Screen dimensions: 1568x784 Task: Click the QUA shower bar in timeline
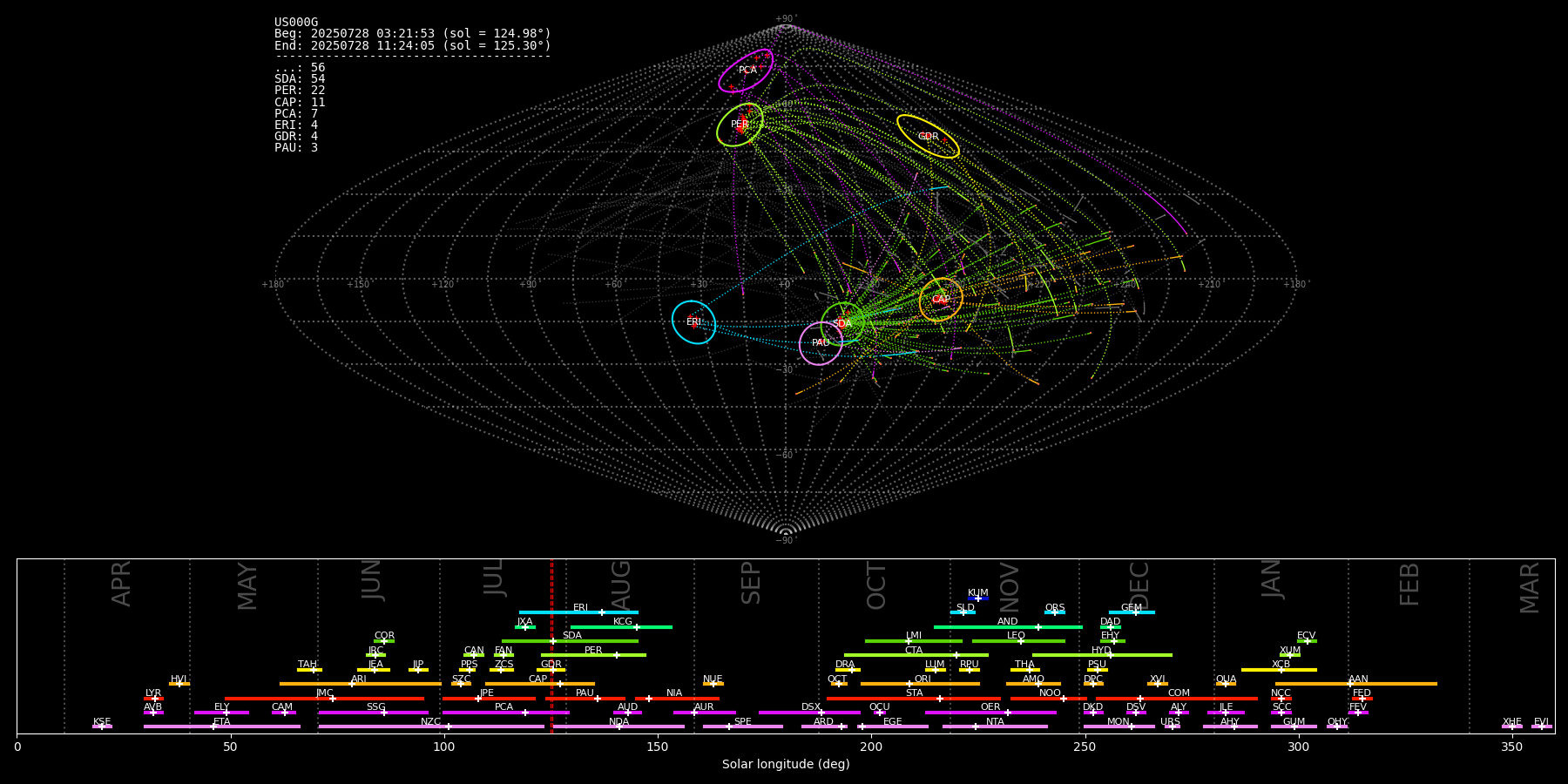pyautogui.click(x=1226, y=684)
